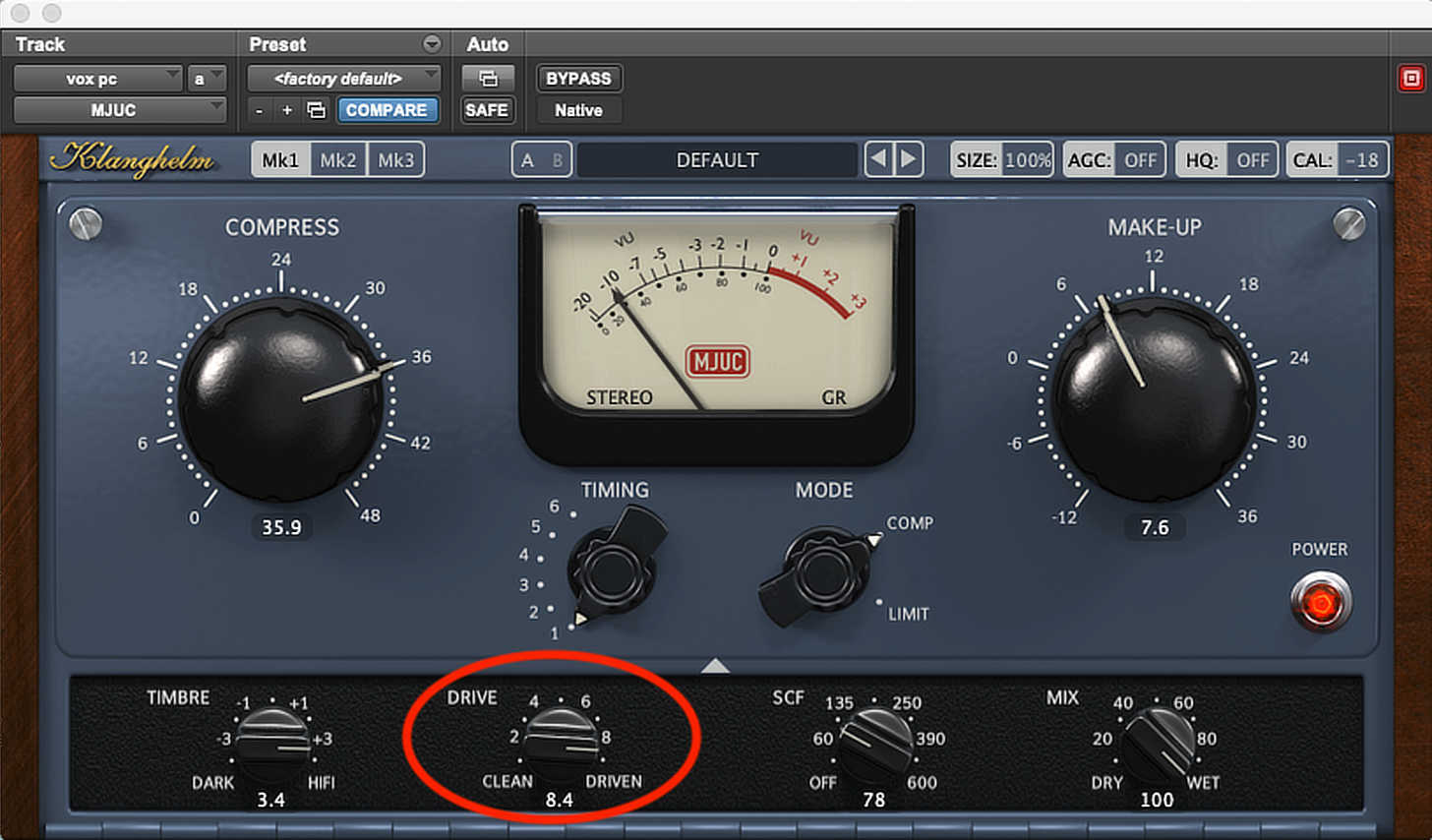Open the factory default preset dropdown
This screenshot has width=1432, height=840.
click(x=343, y=79)
